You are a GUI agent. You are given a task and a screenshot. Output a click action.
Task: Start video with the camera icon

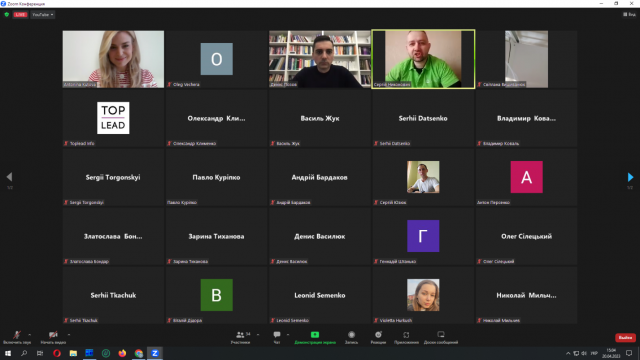[x=53, y=337]
